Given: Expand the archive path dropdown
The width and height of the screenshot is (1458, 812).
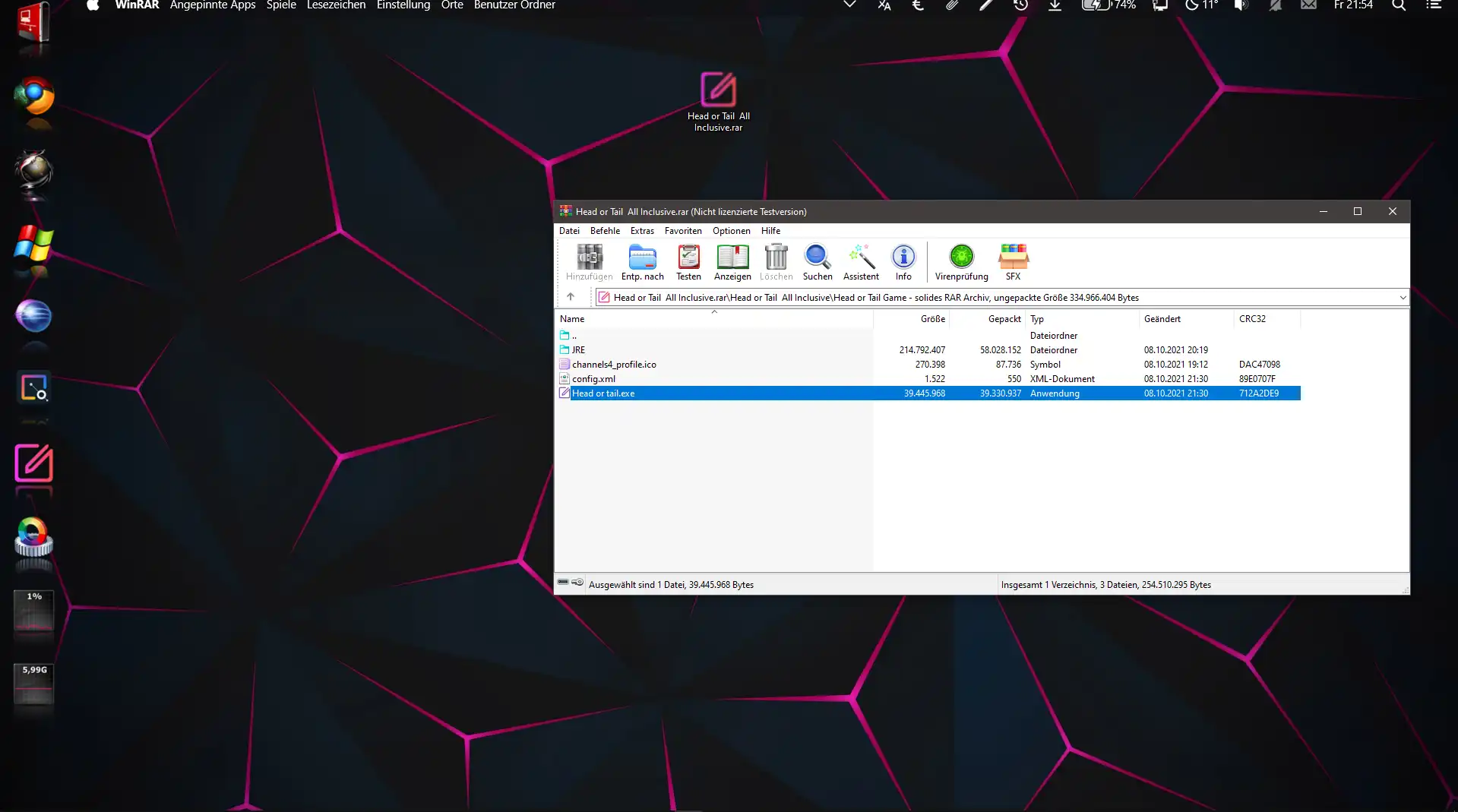Looking at the screenshot, I should (x=1403, y=298).
